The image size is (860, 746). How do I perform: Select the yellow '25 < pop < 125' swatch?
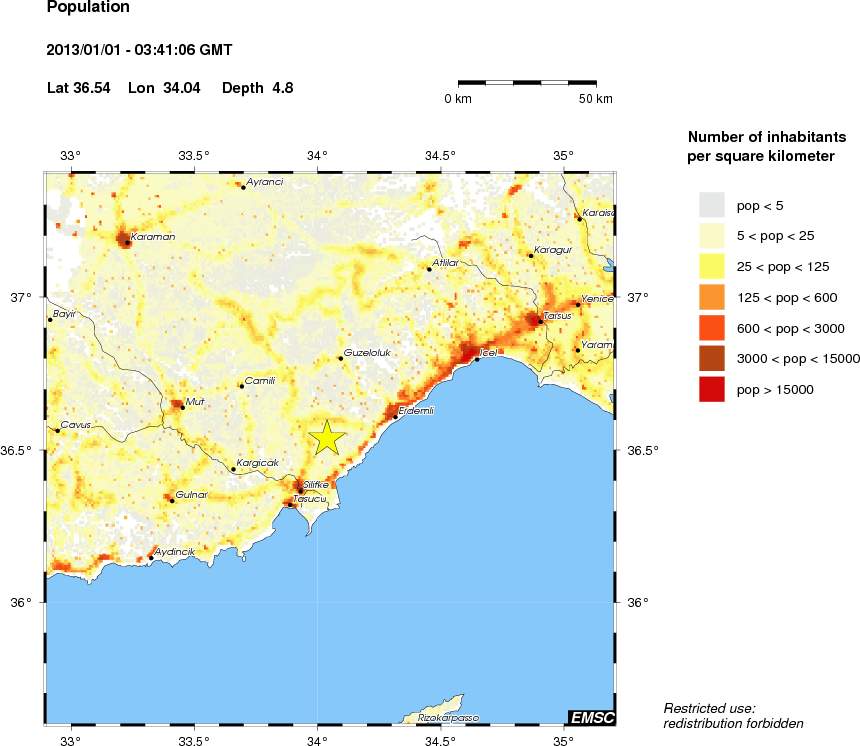[x=712, y=267]
